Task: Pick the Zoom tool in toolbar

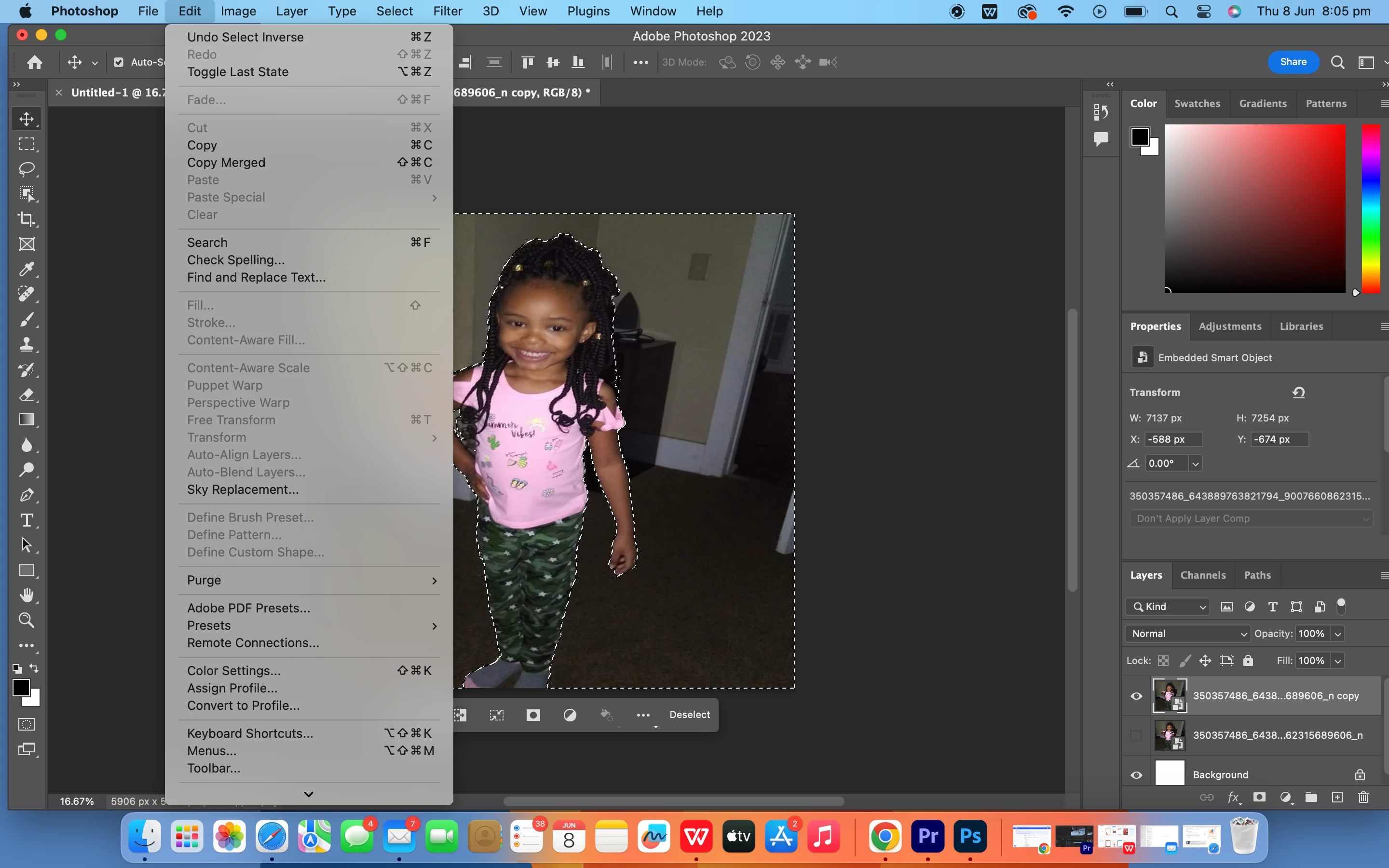Action: point(27,620)
